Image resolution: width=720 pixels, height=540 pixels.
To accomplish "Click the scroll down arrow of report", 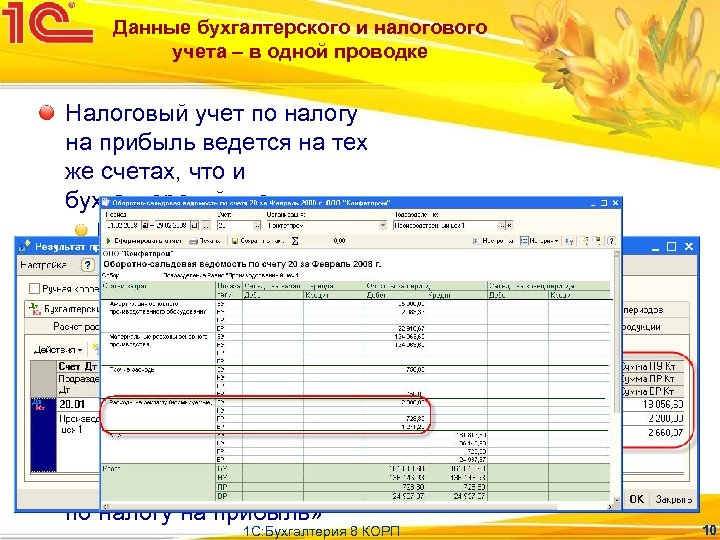I will [616, 500].
